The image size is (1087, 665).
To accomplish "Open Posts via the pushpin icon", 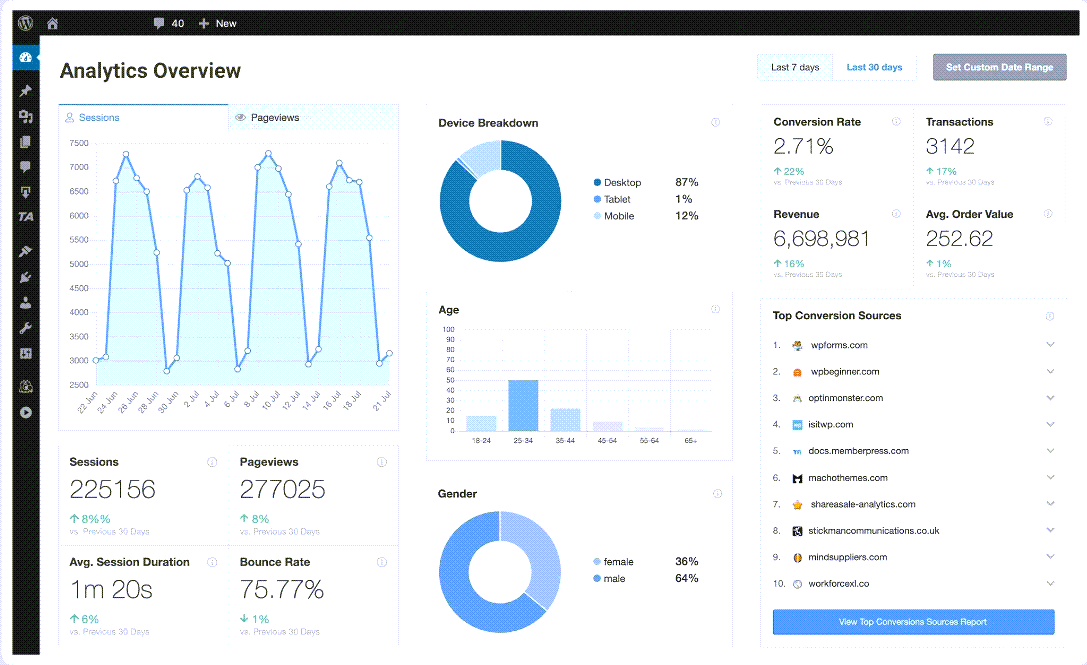I will click(26, 91).
